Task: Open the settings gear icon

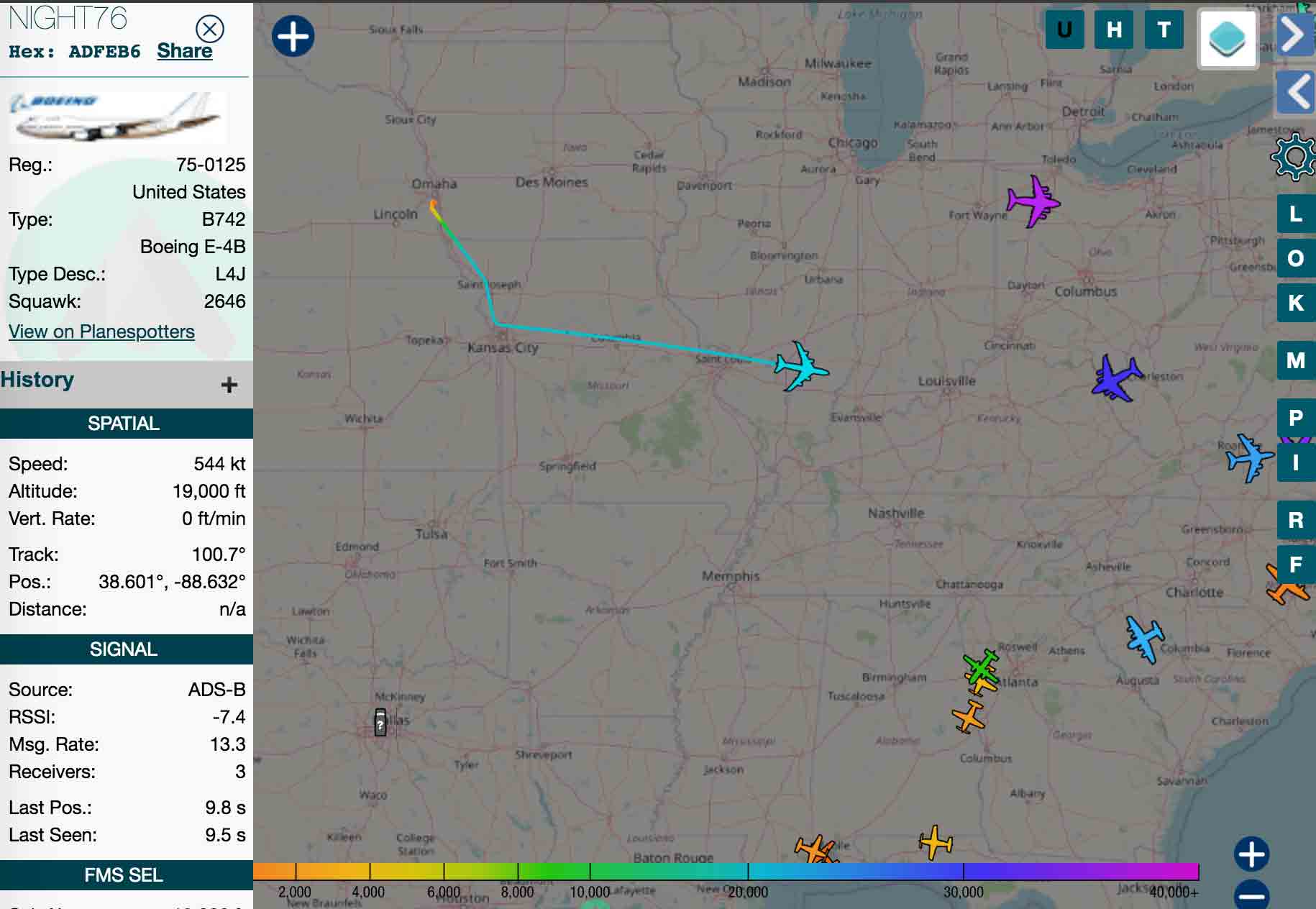Action: (1294, 157)
